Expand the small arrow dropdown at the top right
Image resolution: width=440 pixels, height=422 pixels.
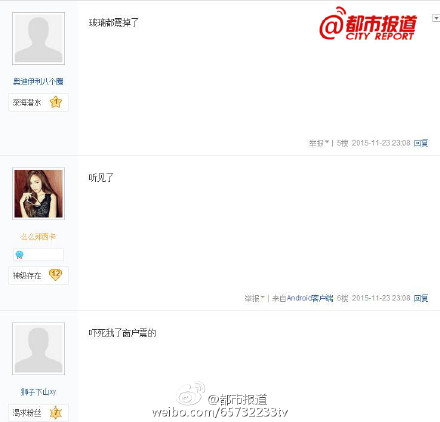point(436,18)
